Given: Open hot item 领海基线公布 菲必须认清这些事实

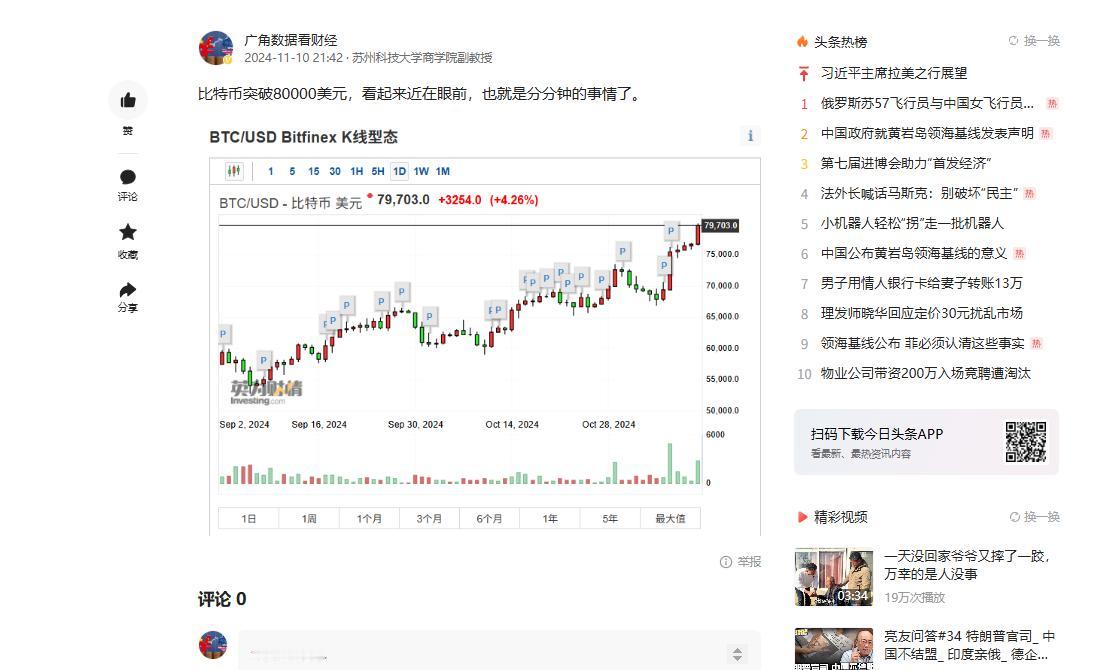Looking at the screenshot, I should coord(922,343).
